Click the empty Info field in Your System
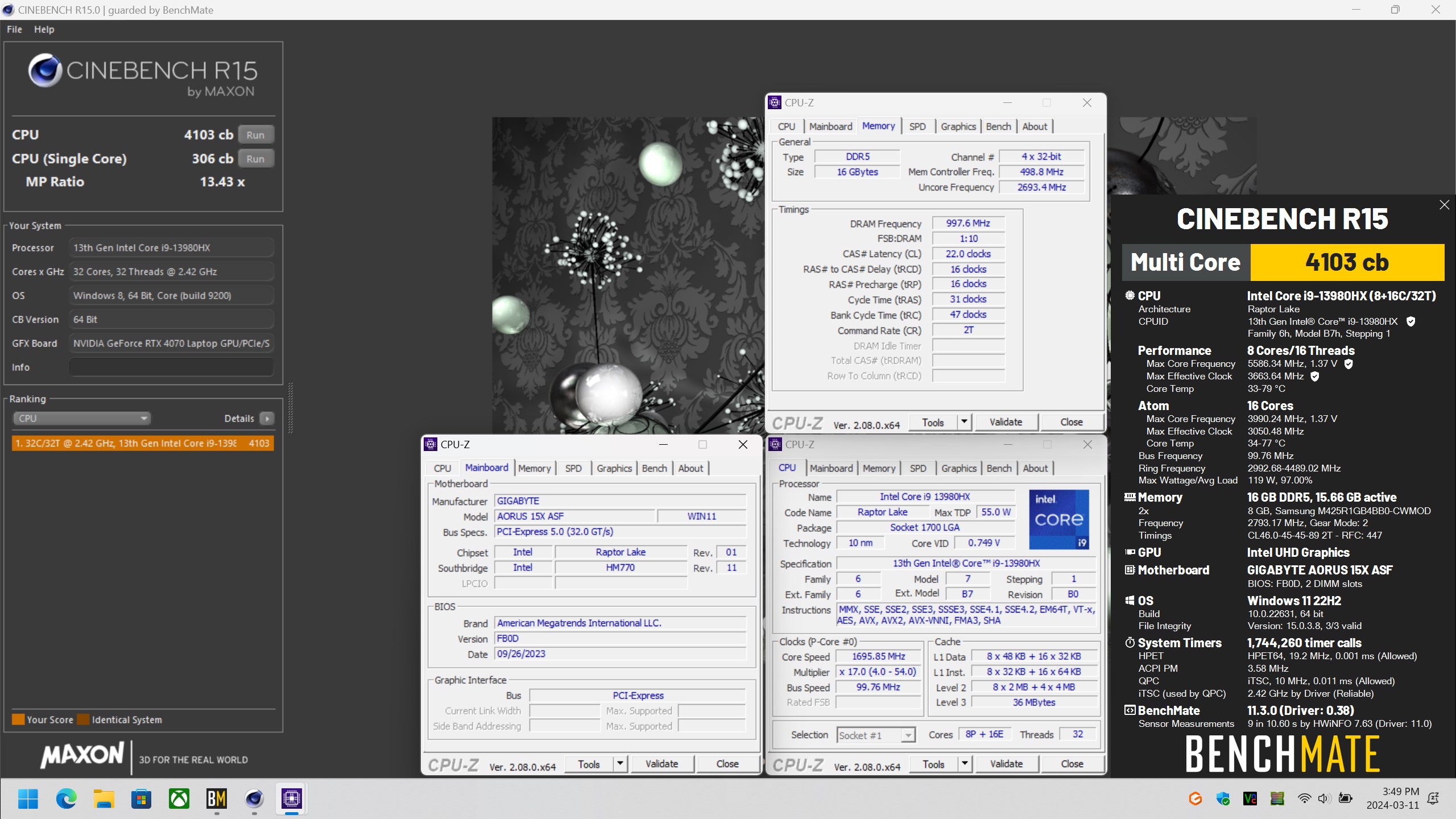The width and height of the screenshot is (1456, 819). pos(171,367)
